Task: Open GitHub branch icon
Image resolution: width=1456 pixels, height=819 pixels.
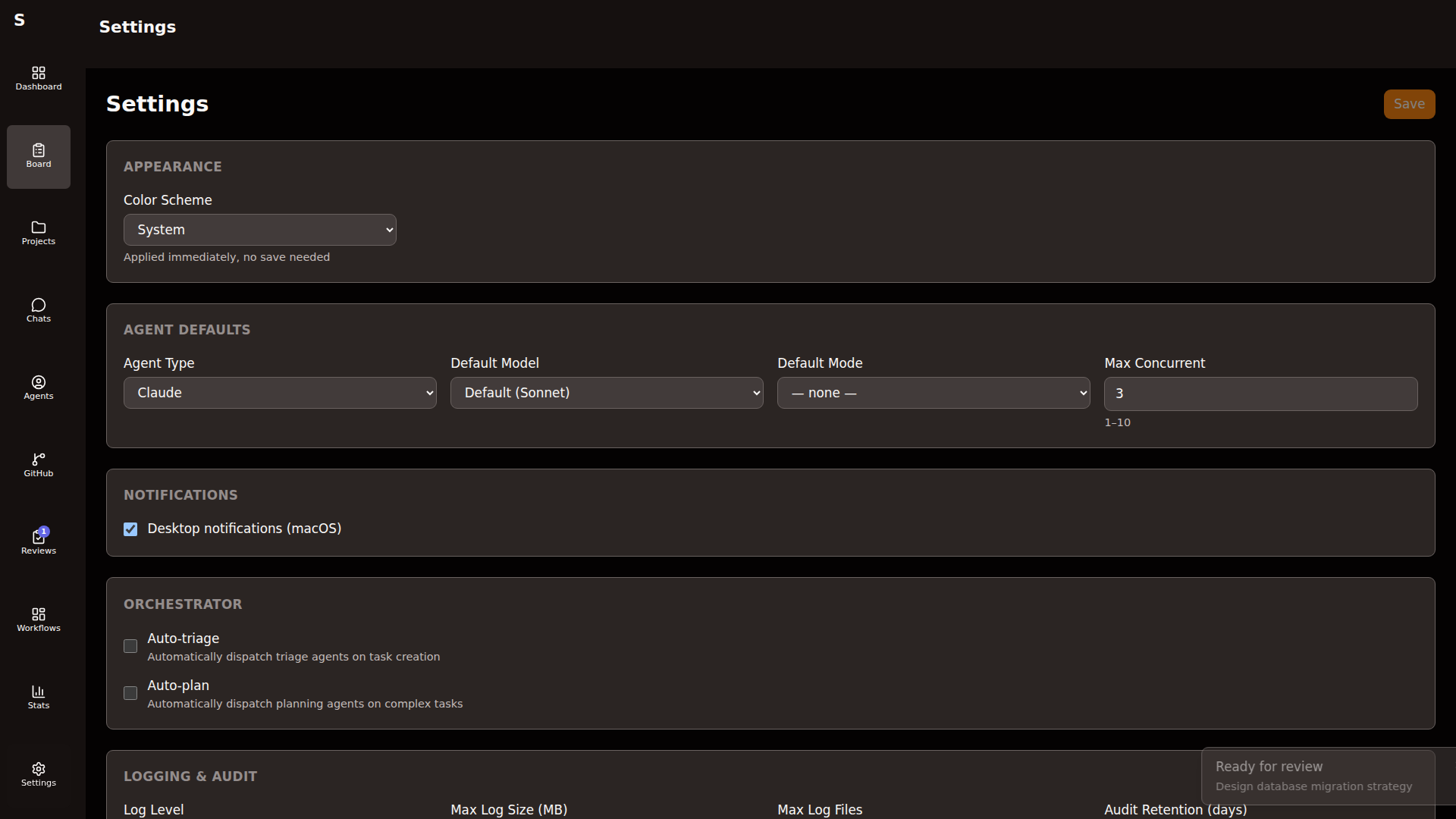Action: click(x=39, y=465)
